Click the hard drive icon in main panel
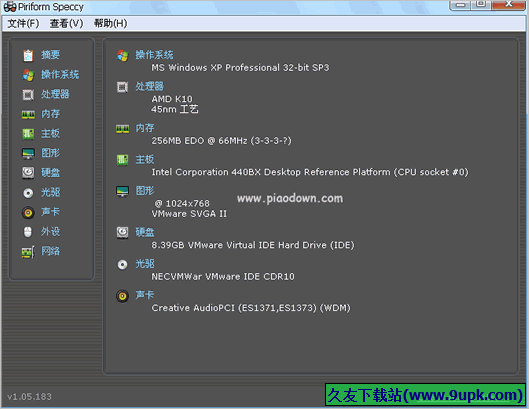Image resolution: width=529 pixels, height=409 pixels. click(122, 233)
